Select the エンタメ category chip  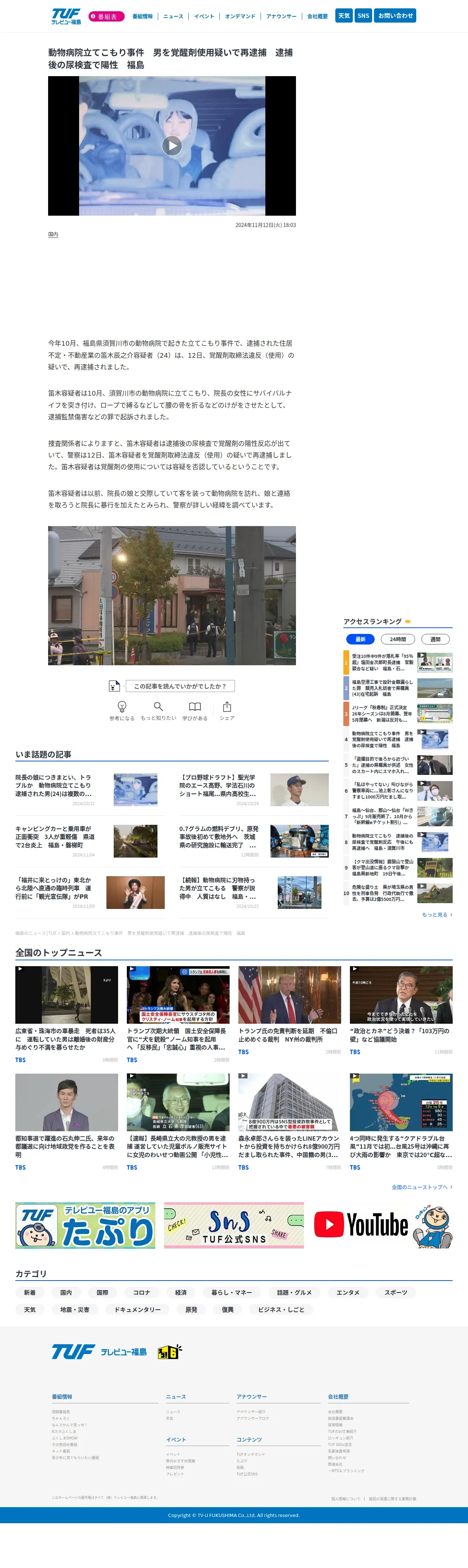click(x=348, y=1292)
